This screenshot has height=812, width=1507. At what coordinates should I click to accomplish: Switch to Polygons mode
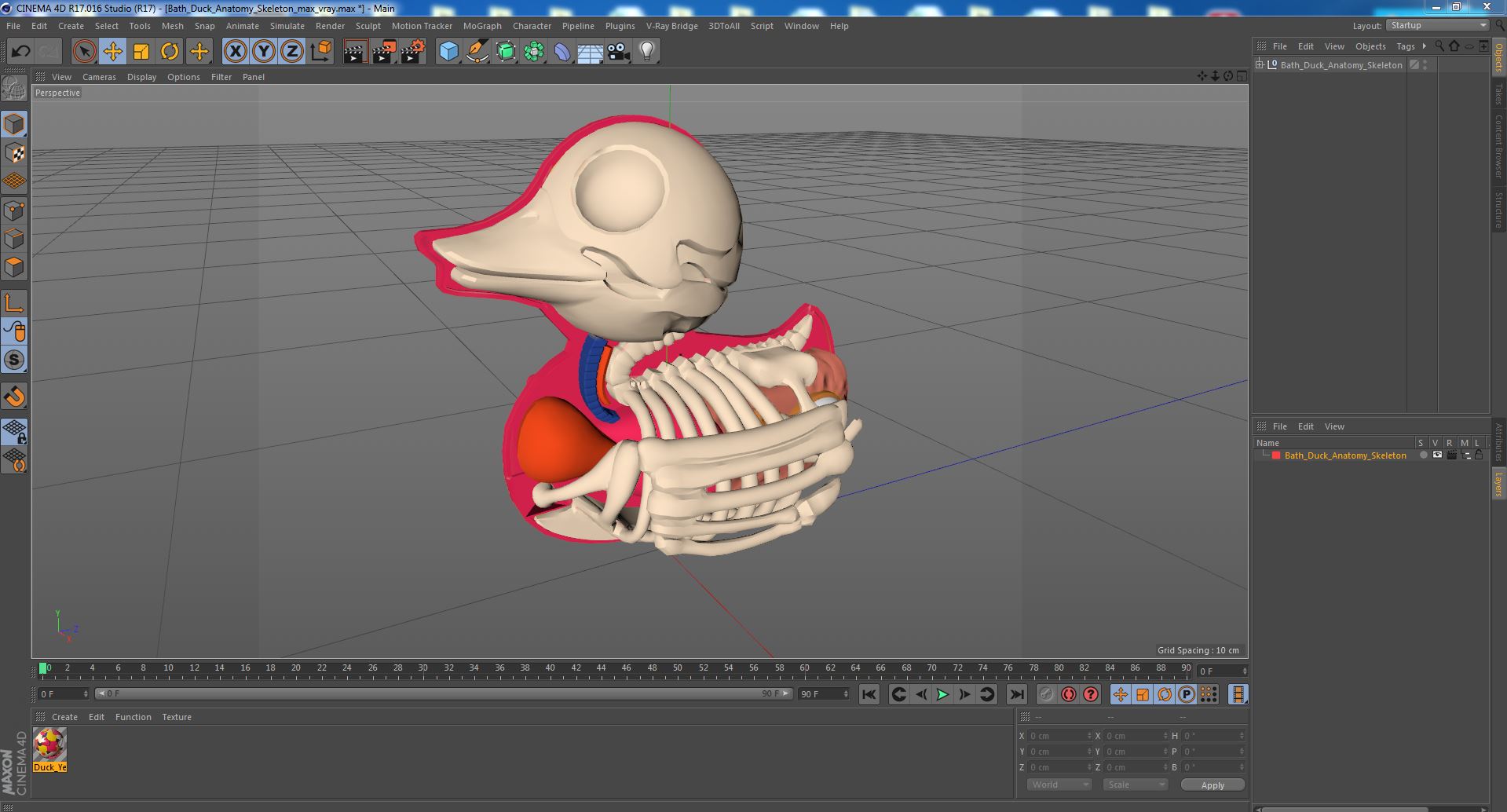click(14, 267)
